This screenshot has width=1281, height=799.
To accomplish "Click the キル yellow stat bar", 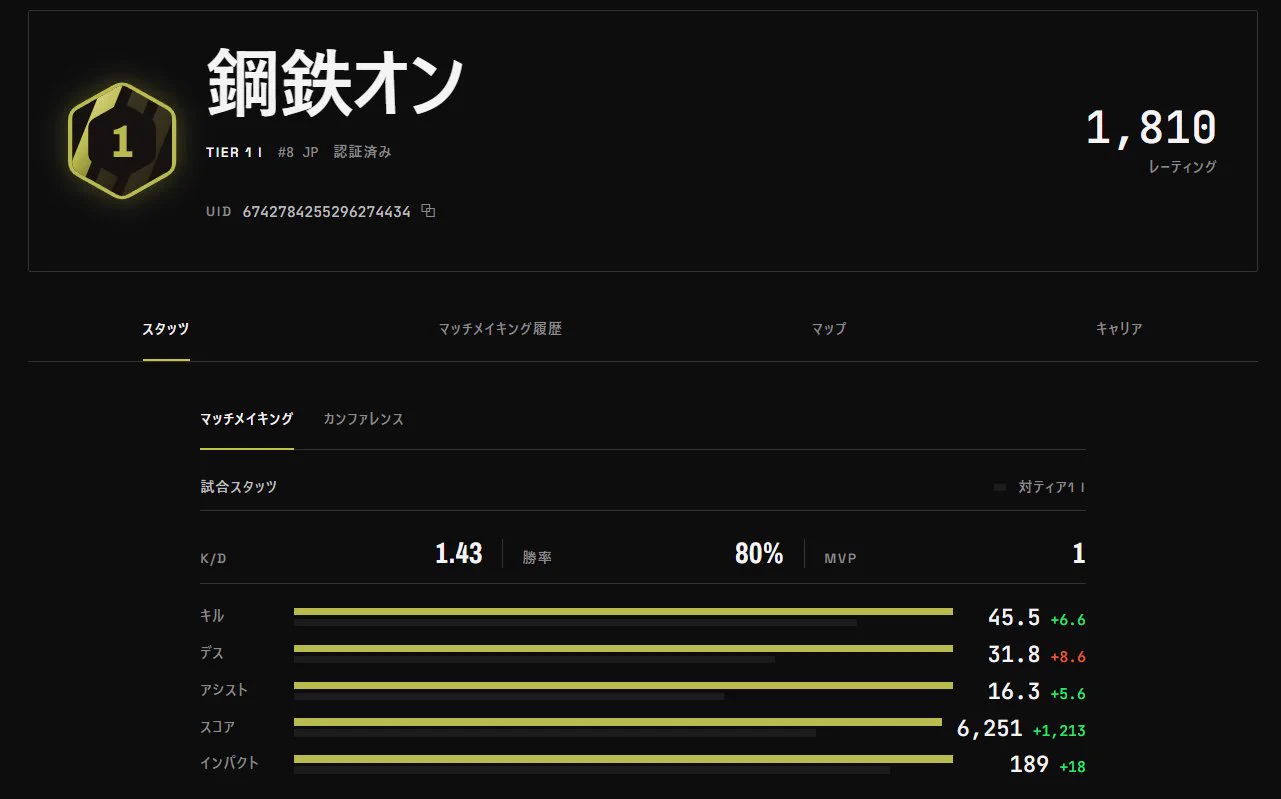I will pyautogui.click(x=623, y=611).
